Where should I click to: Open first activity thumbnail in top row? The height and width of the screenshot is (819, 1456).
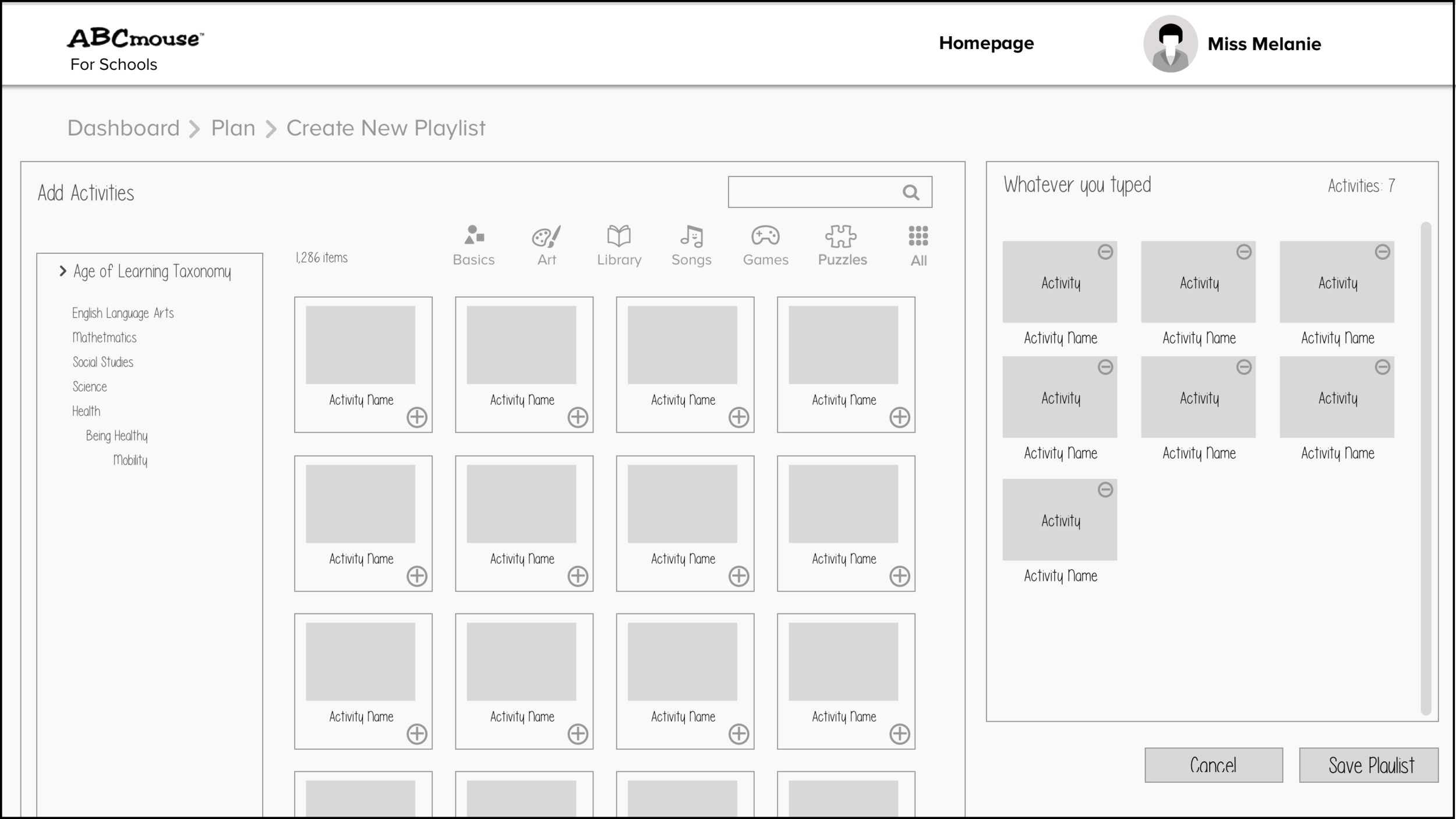pyautogui.click(x=361, y=345)
